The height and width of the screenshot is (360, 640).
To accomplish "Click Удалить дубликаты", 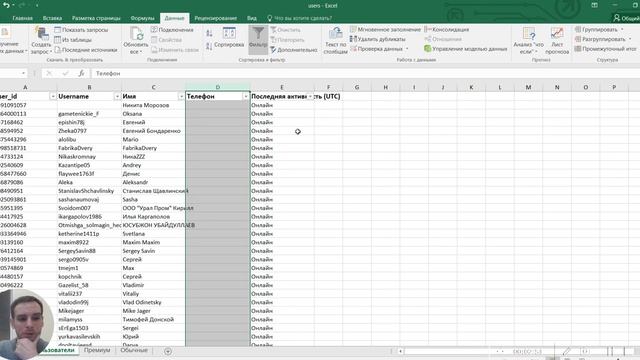I will tap(378, 39).
